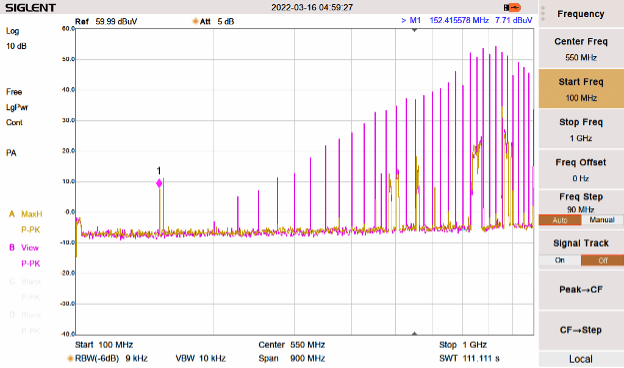Click the PA preamplifier label
Image resolution: width=624 pixels, height=368 pixels.
[11, 153]
